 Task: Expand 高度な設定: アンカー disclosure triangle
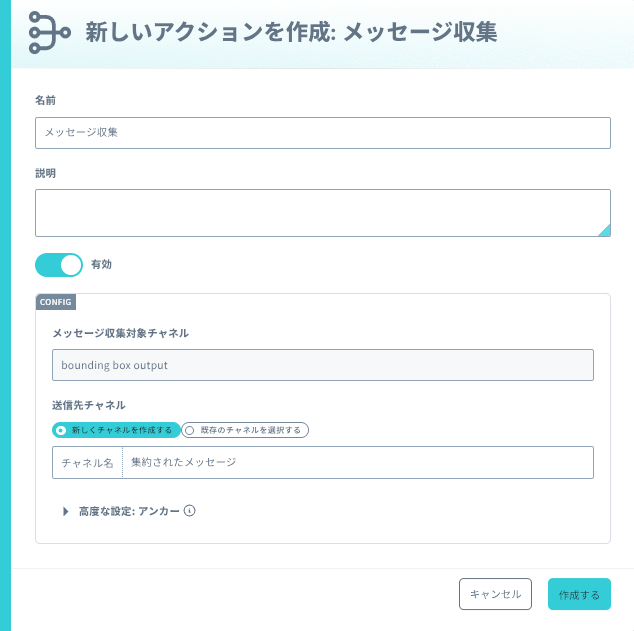point(66,511)
